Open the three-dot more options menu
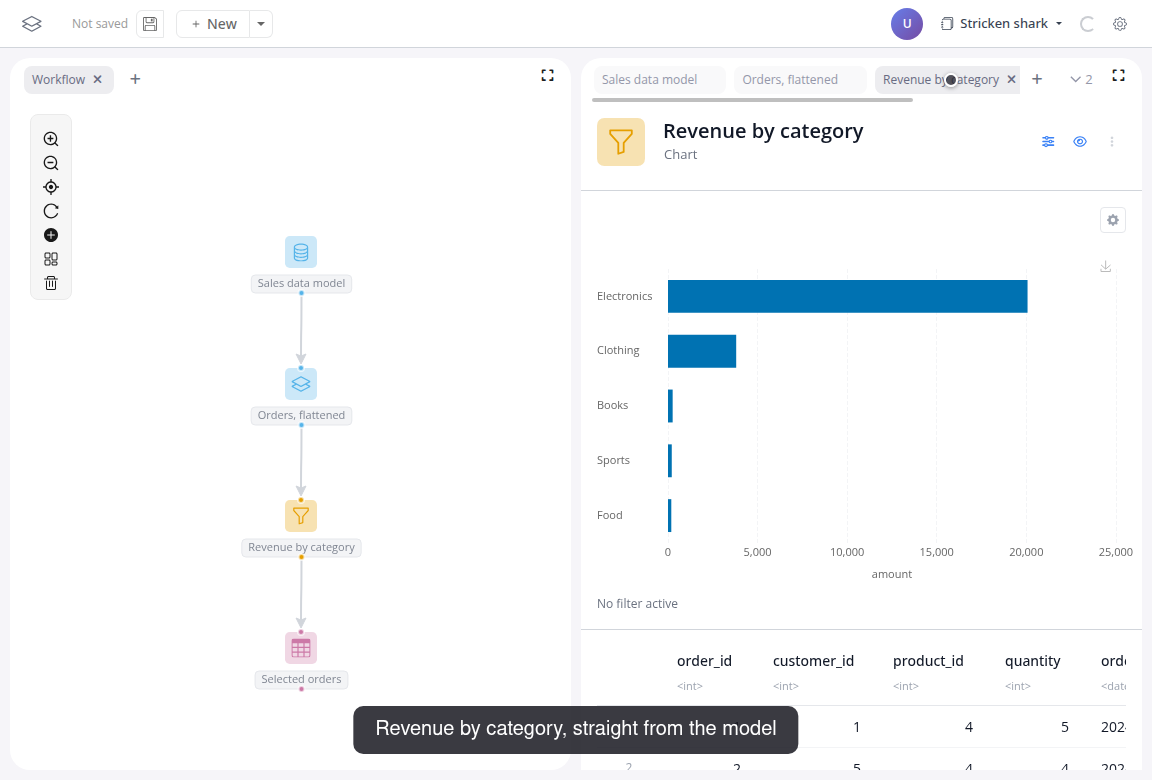1152x780 pixels. (1112, 142)
